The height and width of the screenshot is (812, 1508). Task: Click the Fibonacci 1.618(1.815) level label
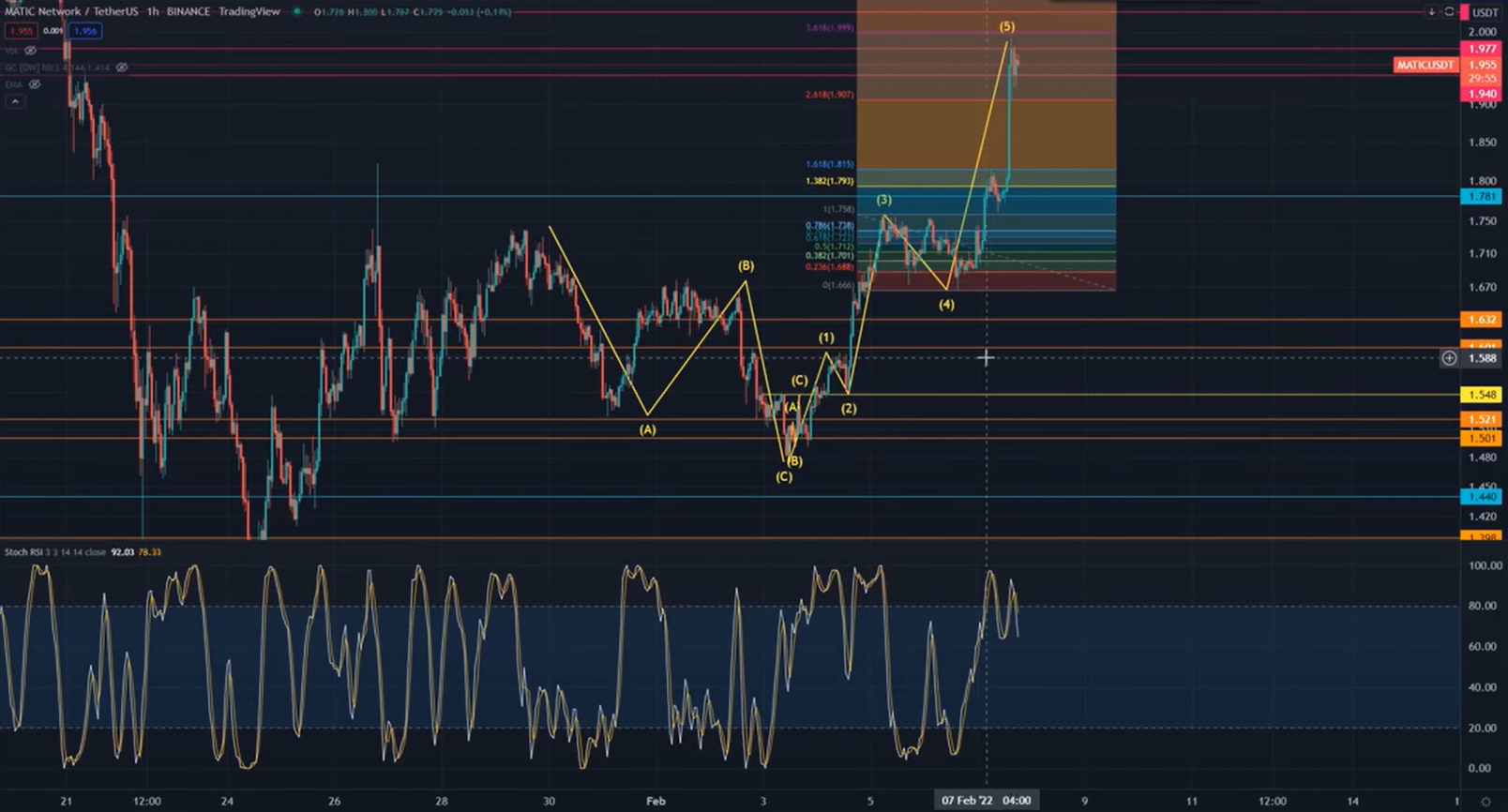tap(829, 164)
